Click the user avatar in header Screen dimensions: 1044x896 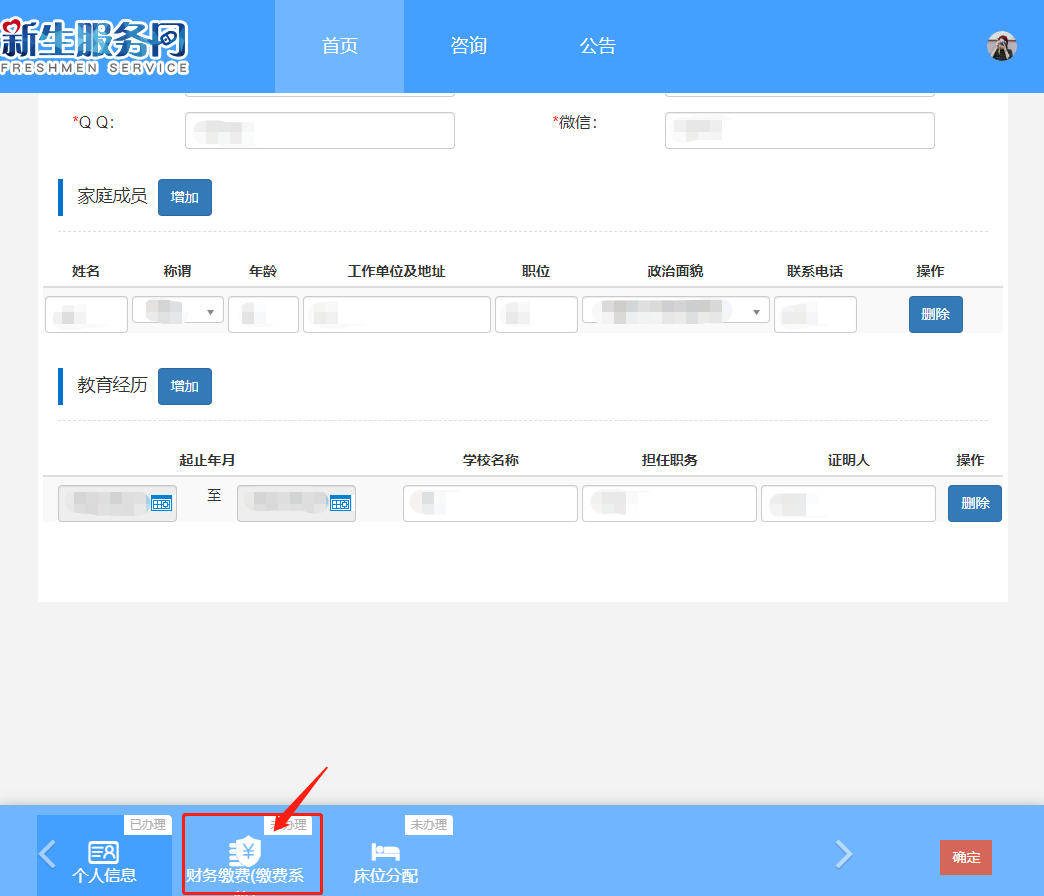point(1001,46)
